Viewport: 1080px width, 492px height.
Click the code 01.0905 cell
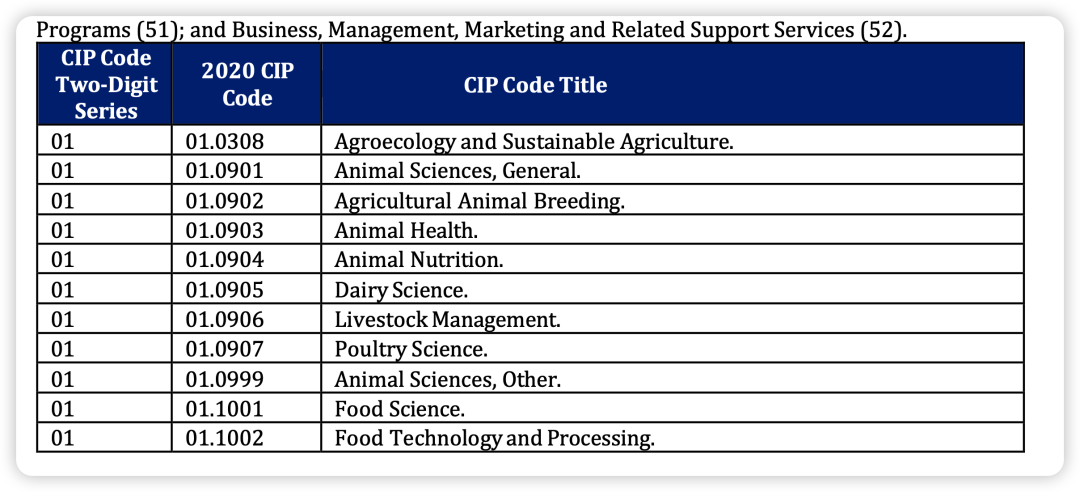pyautogui.click(x=247, y=289)
